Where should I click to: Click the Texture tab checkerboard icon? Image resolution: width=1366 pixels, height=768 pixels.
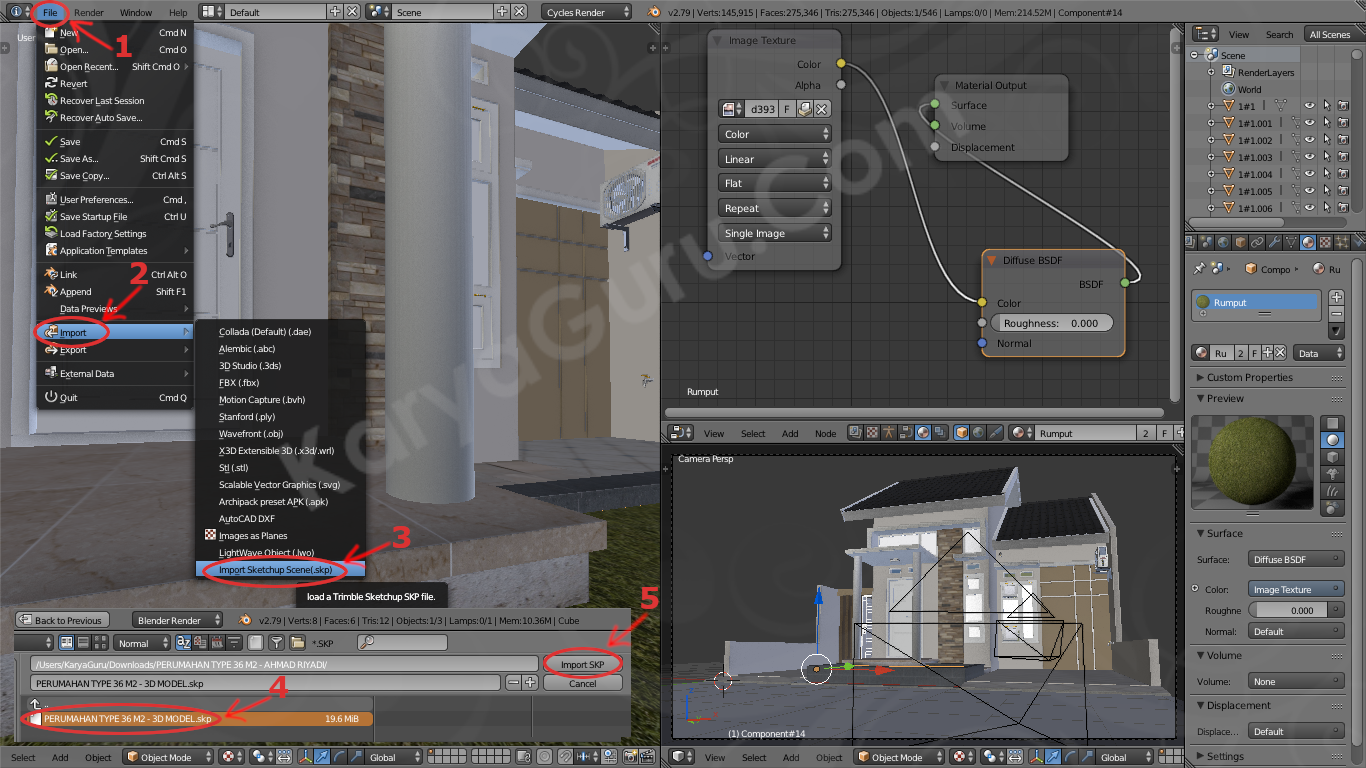click(x=1325, y=242)
